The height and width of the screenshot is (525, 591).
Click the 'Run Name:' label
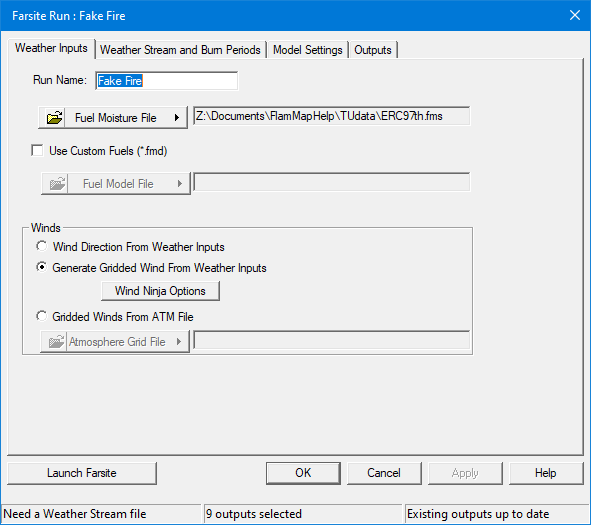(60, 80)
